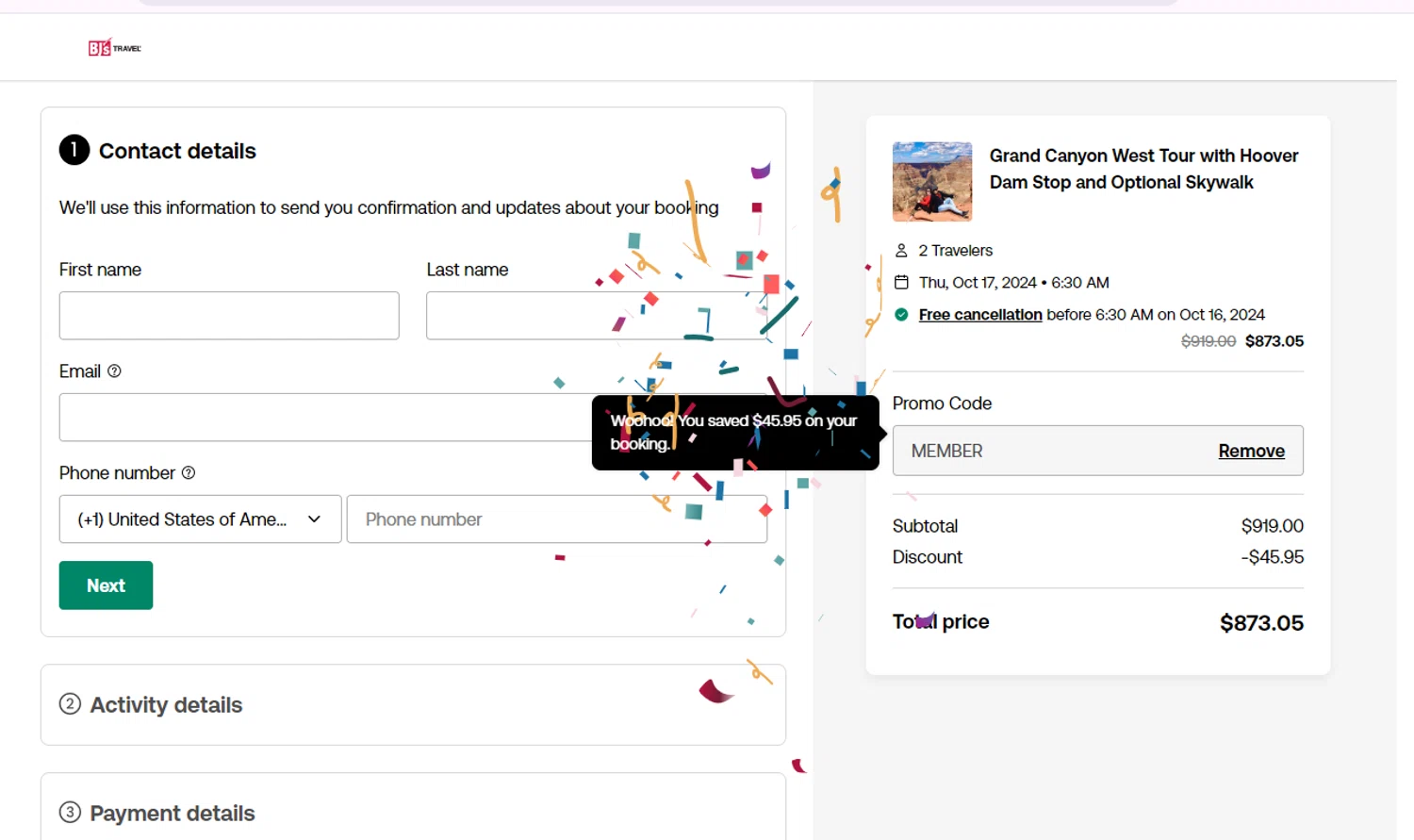Click the step 1 Contact details badge
The height and width of the screenshot is (840, 1414).
74,151
